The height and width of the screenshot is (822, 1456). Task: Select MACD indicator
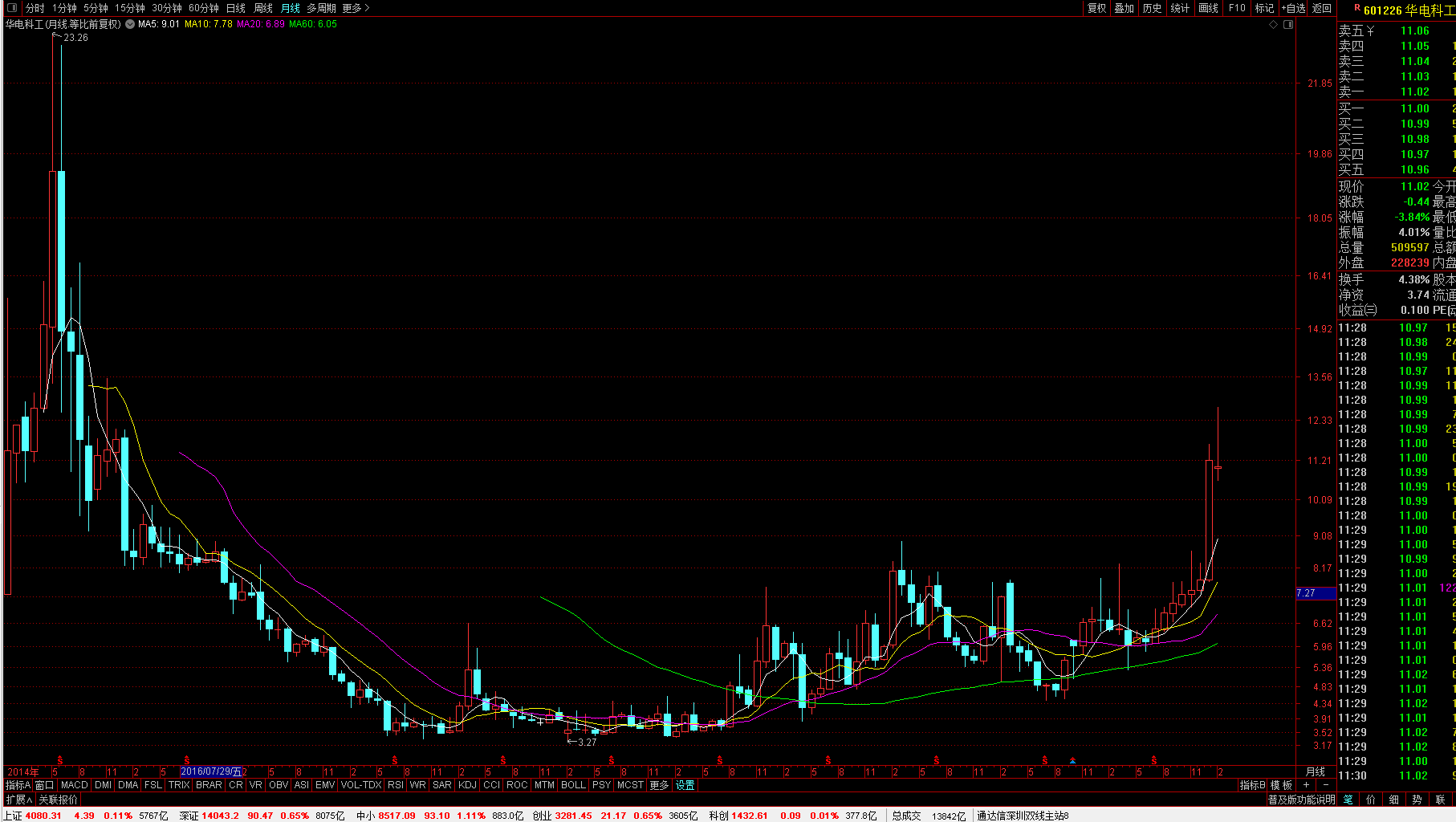click(x=74, y=785)
